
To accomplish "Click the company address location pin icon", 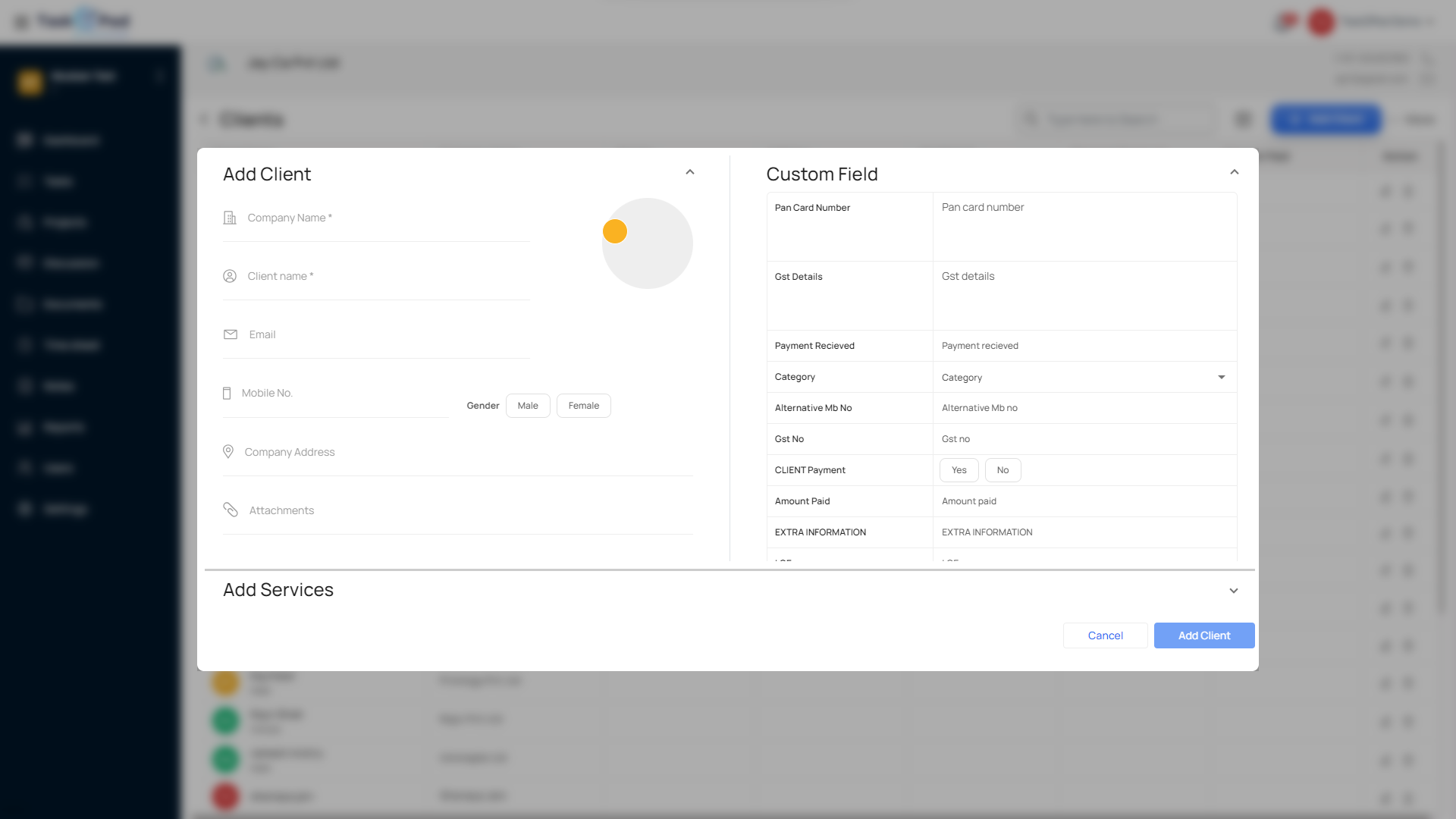I will (x=228, y=452).
